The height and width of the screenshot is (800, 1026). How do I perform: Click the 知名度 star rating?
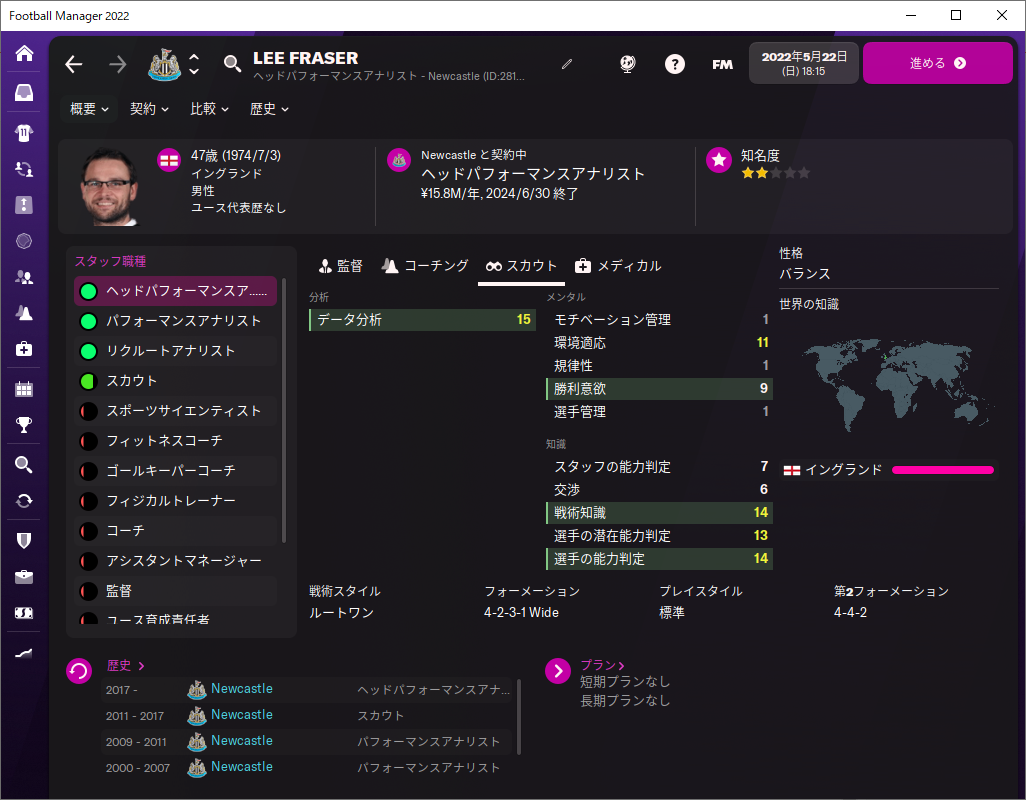point(775,173)
